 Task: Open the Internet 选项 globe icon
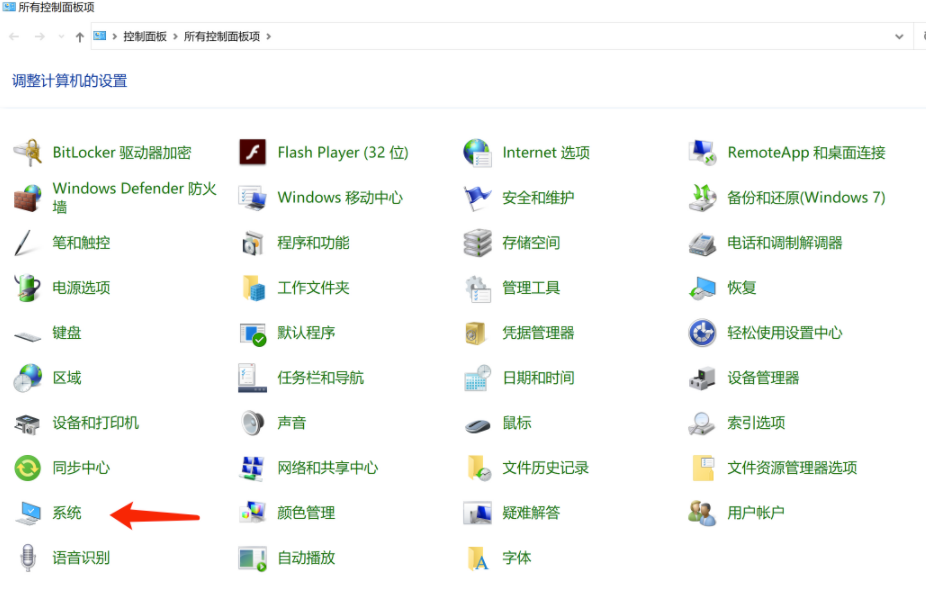[477, 152]
